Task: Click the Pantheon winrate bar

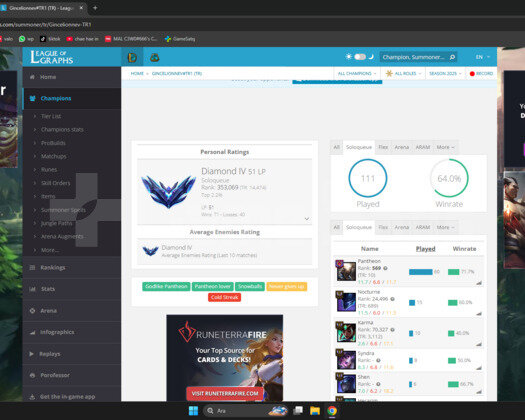Action: (453, 272)
